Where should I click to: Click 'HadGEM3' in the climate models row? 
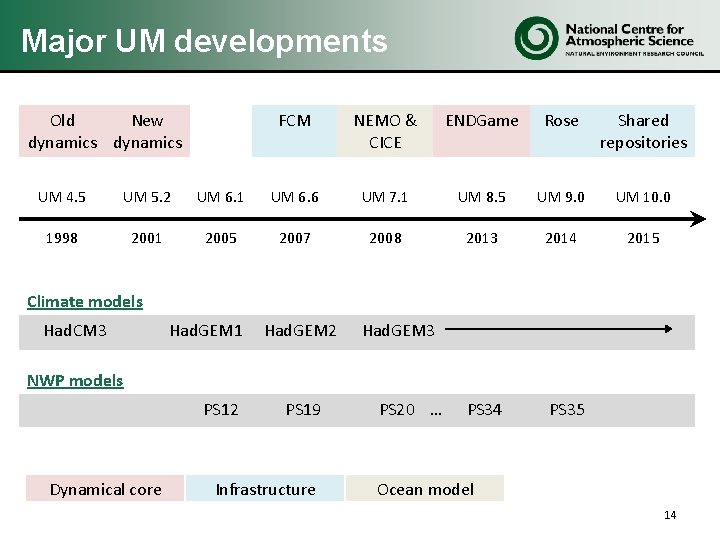(398, 330)
